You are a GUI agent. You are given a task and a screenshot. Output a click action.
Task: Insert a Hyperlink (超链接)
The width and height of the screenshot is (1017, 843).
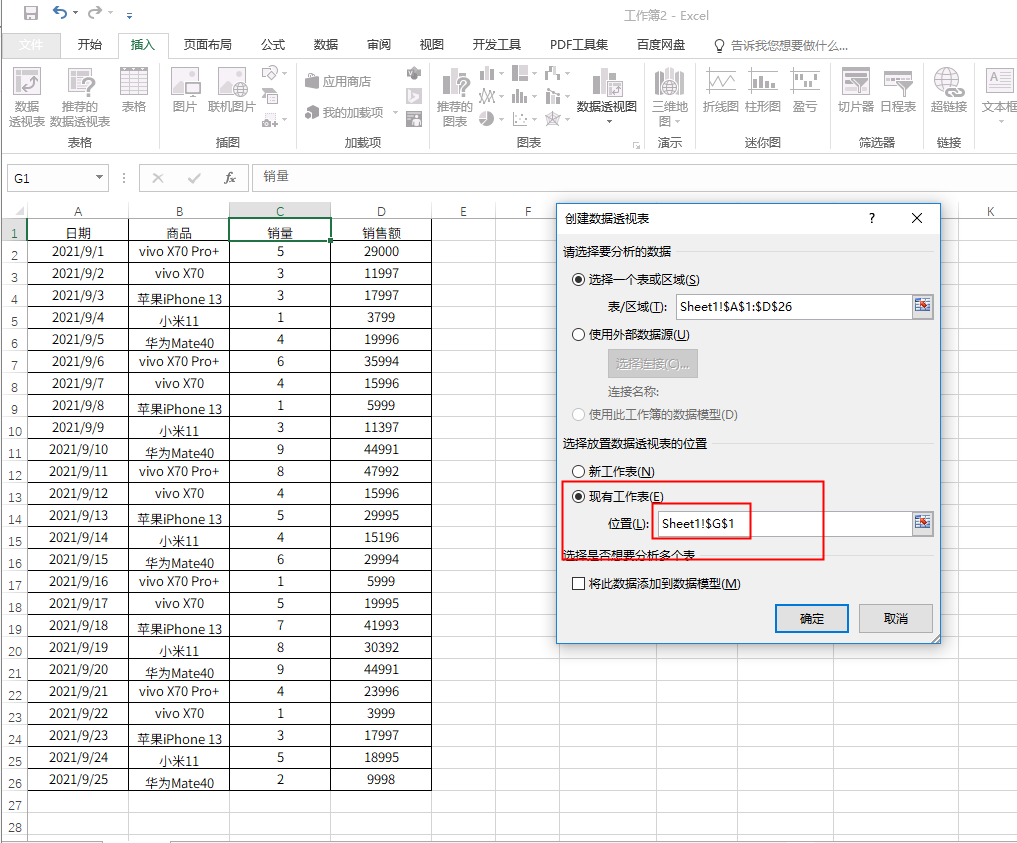[949, 90]
